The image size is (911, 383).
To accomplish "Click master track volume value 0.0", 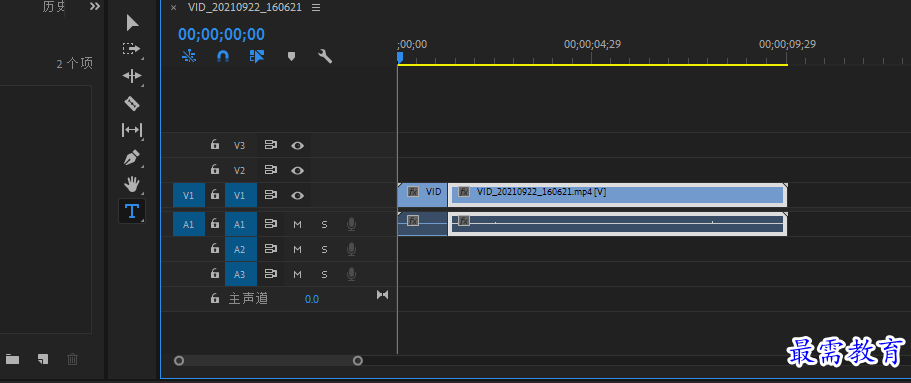I will [x=312, y=299].
